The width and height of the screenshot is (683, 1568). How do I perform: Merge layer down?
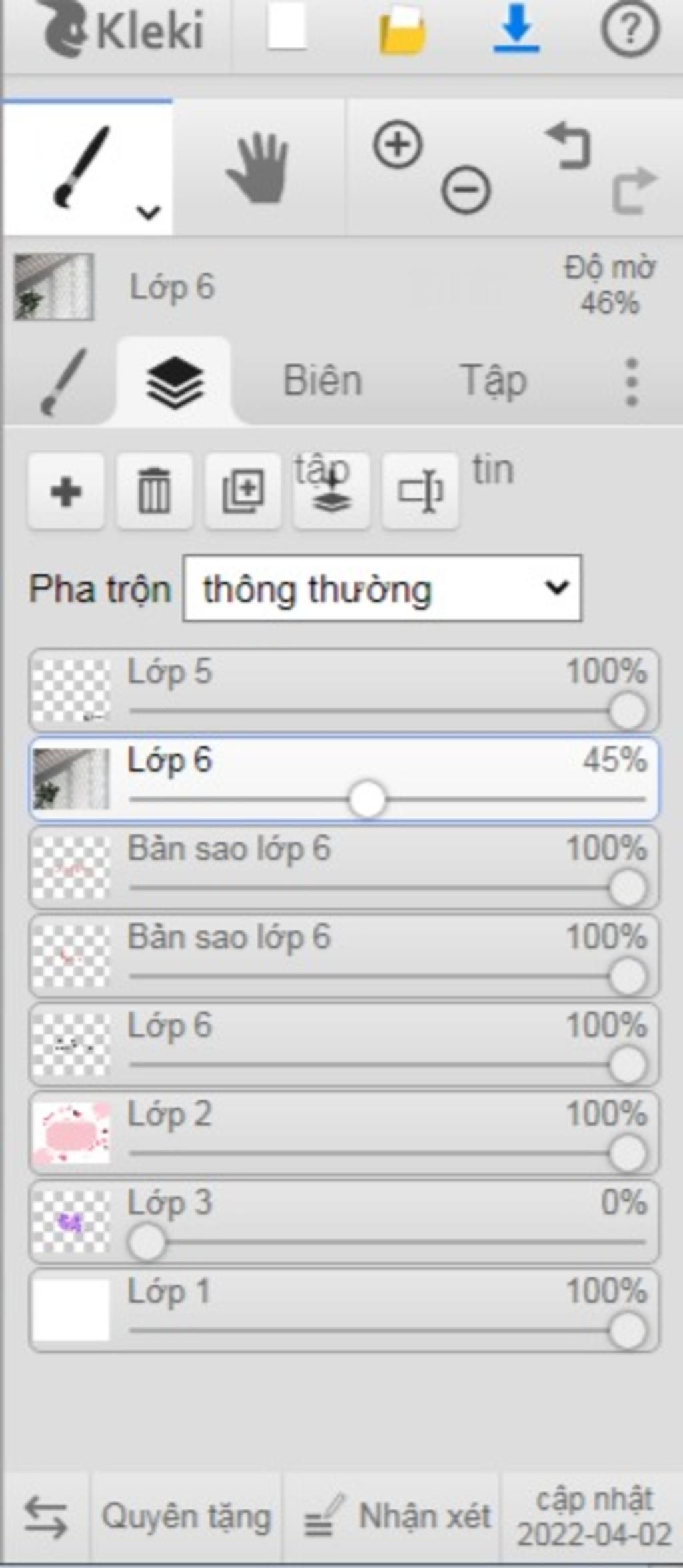[331, 492]
